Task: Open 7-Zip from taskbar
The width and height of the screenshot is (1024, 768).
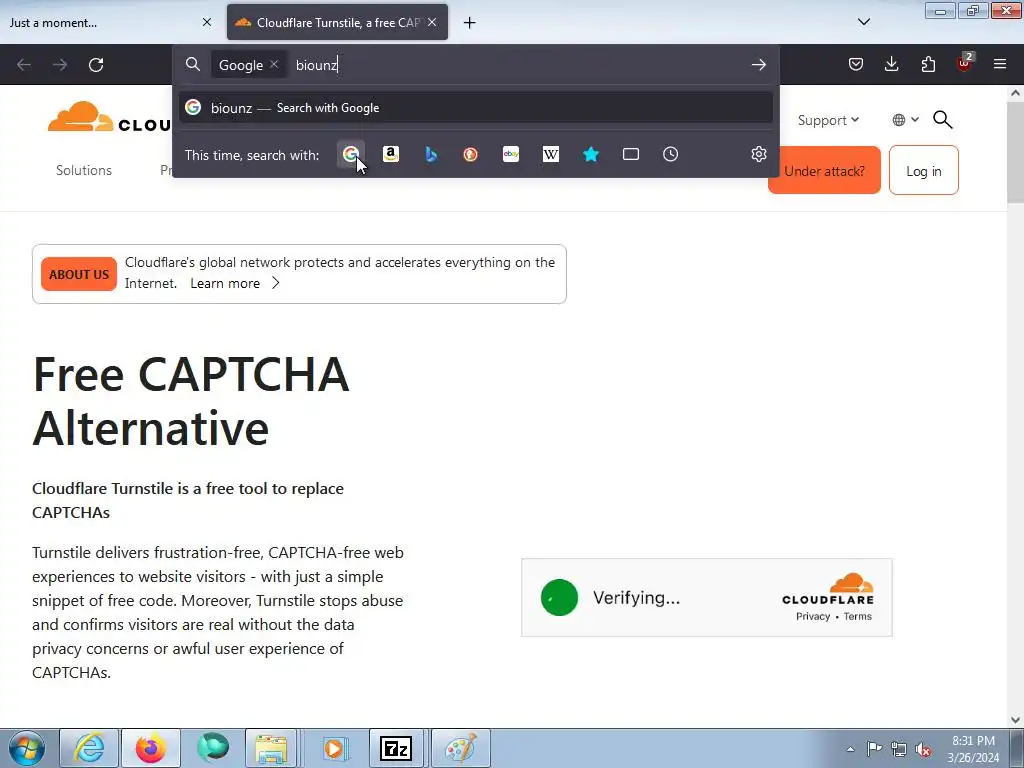Action: [396, 748]
